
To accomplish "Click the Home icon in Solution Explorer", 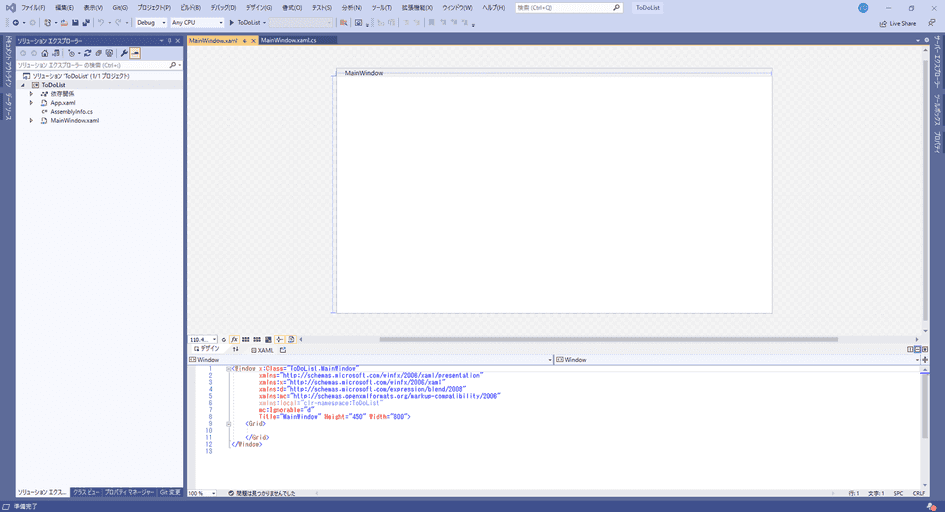I will 45,53.
